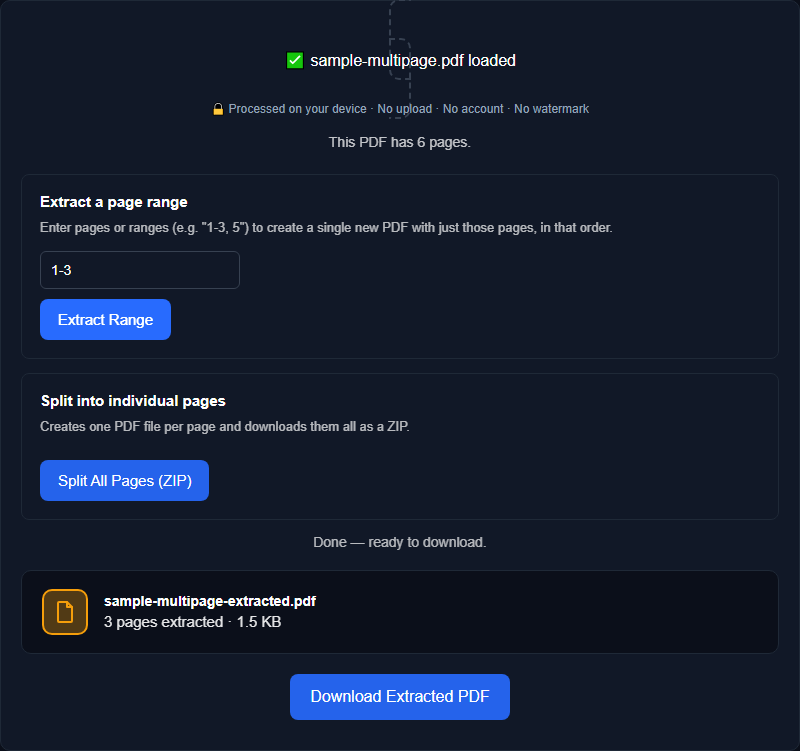Screen dimensions: 800x751
Task: Select the sample-multipage-extracted.pdf file name
Action: pos(210,601)
